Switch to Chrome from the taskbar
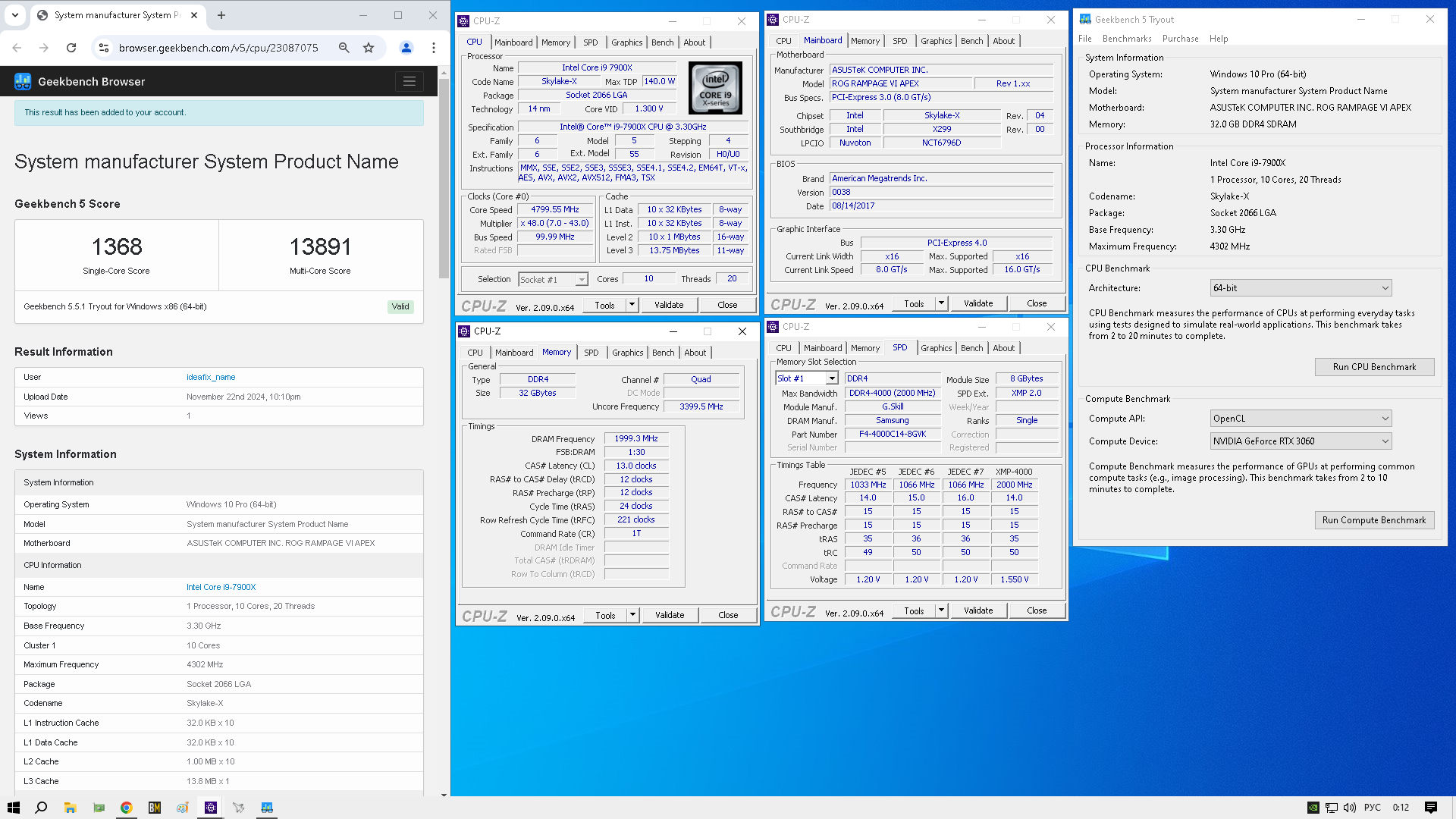Viewport: 1456px width, 819px height. click(127, 808)
